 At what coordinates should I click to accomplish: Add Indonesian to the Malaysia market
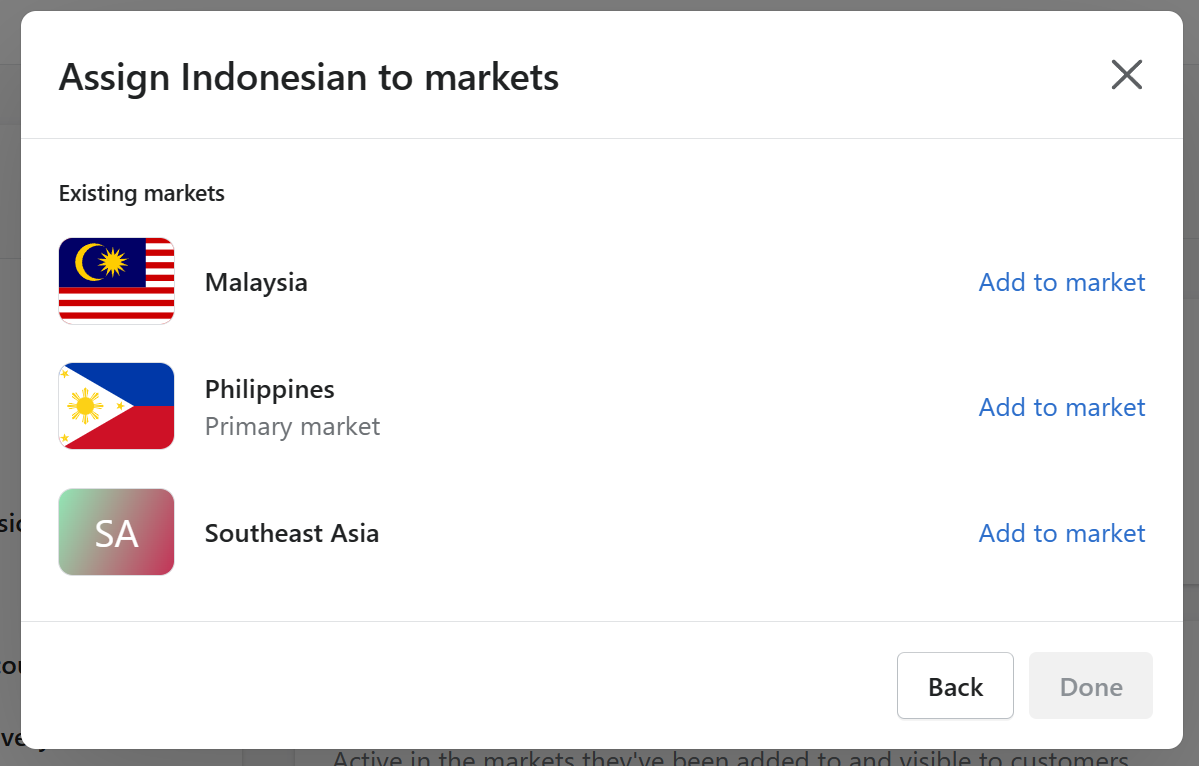pyautogui.click(x=1061, y=282)
